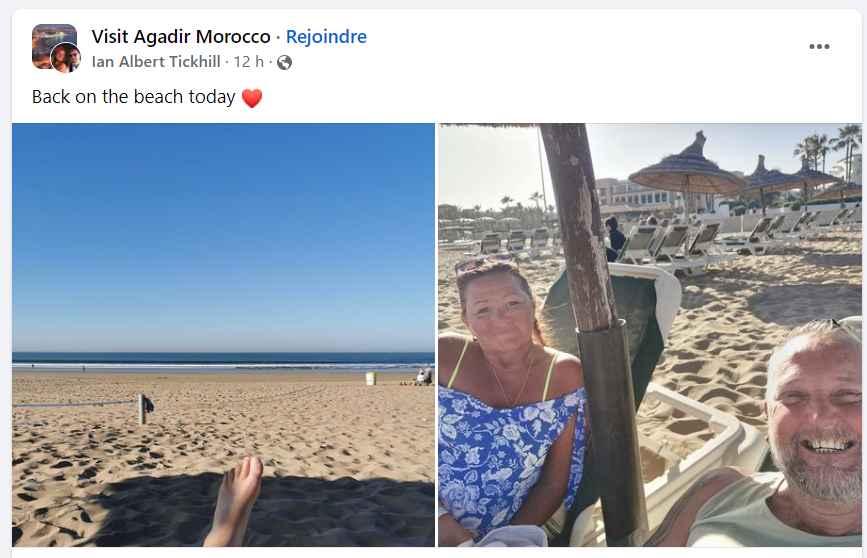
Task: Click the author's small round profile picture
Action: pos(66,59)
